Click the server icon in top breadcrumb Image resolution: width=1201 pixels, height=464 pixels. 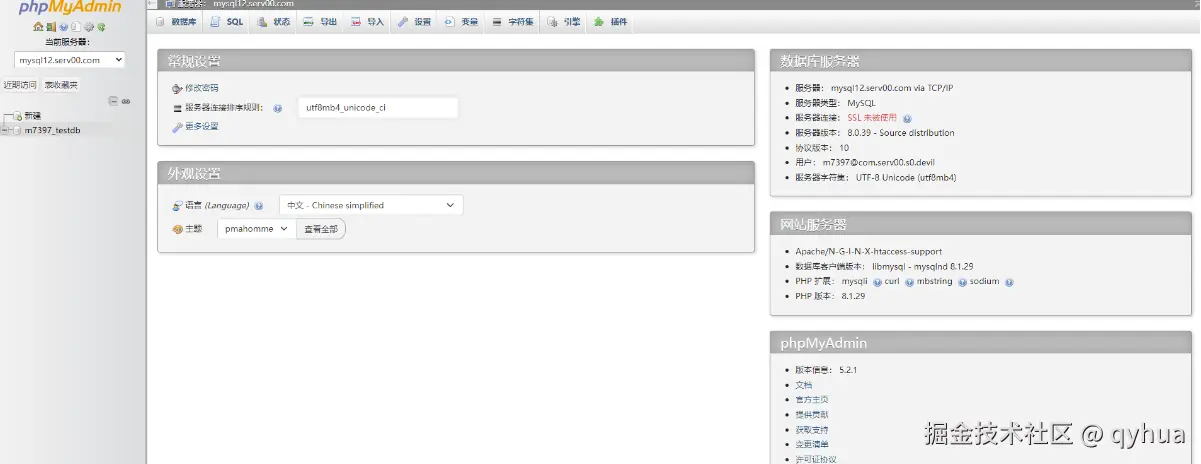click(170, 3)
